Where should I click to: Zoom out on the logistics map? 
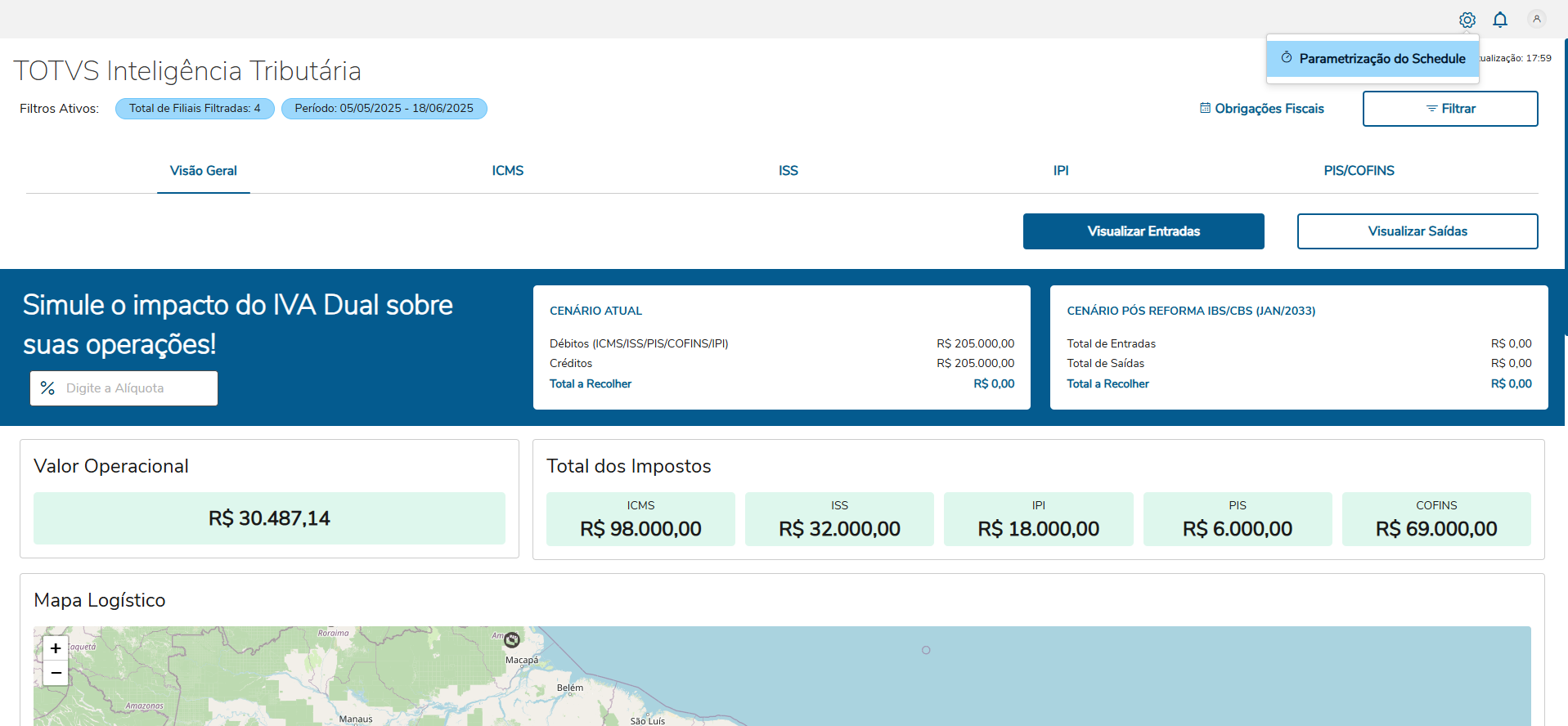pos(56,673)
